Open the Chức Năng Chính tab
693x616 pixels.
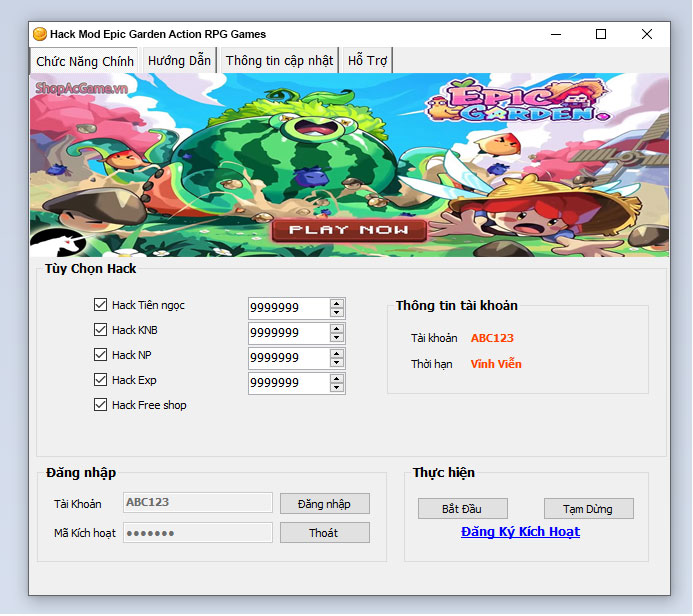pyautogui.click(x=84, y=61)
